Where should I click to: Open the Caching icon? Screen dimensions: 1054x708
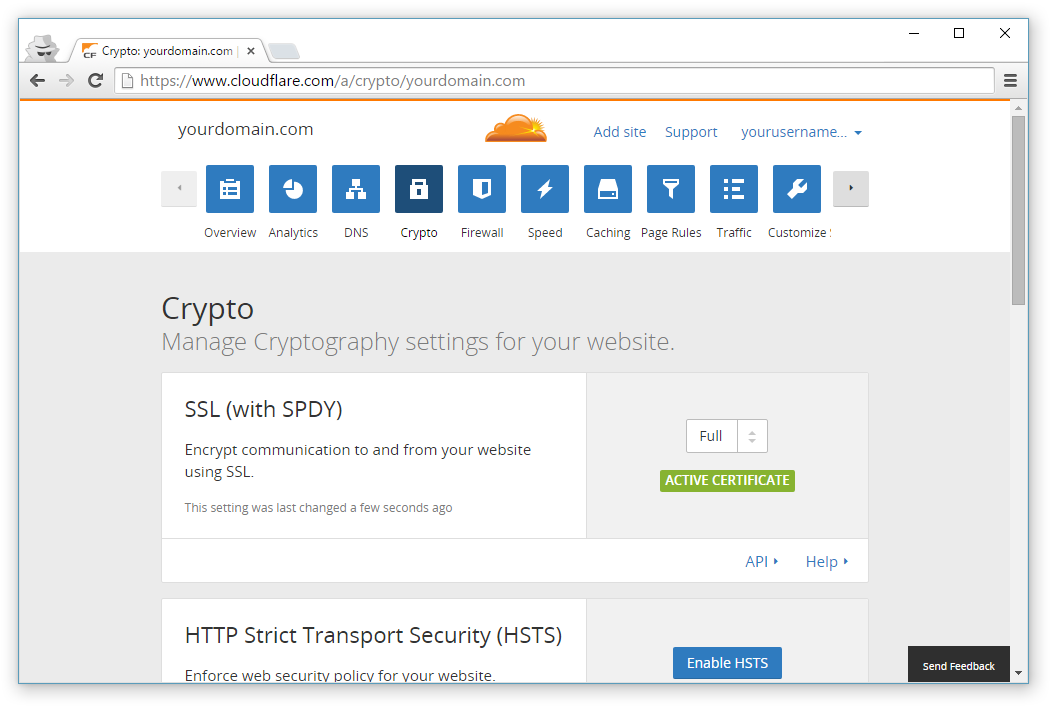pyautogui.click(x=607, y=189)
